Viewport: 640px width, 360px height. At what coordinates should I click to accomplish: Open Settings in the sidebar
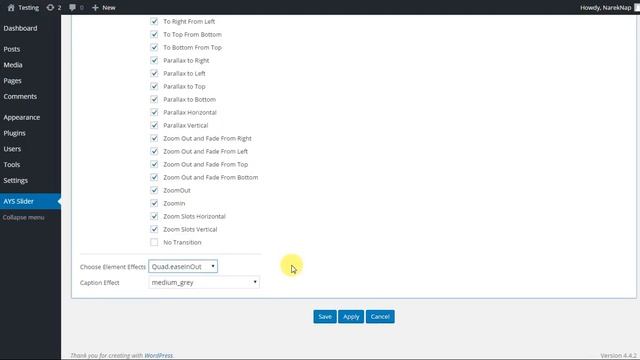(x=16, y=180)
